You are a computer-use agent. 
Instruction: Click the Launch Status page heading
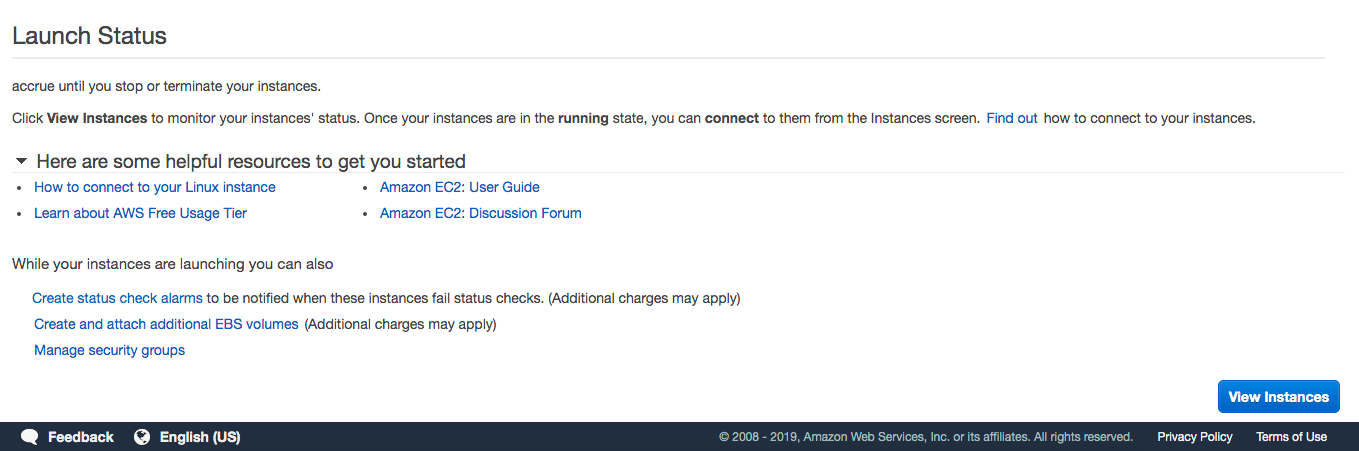pos(89,36)
